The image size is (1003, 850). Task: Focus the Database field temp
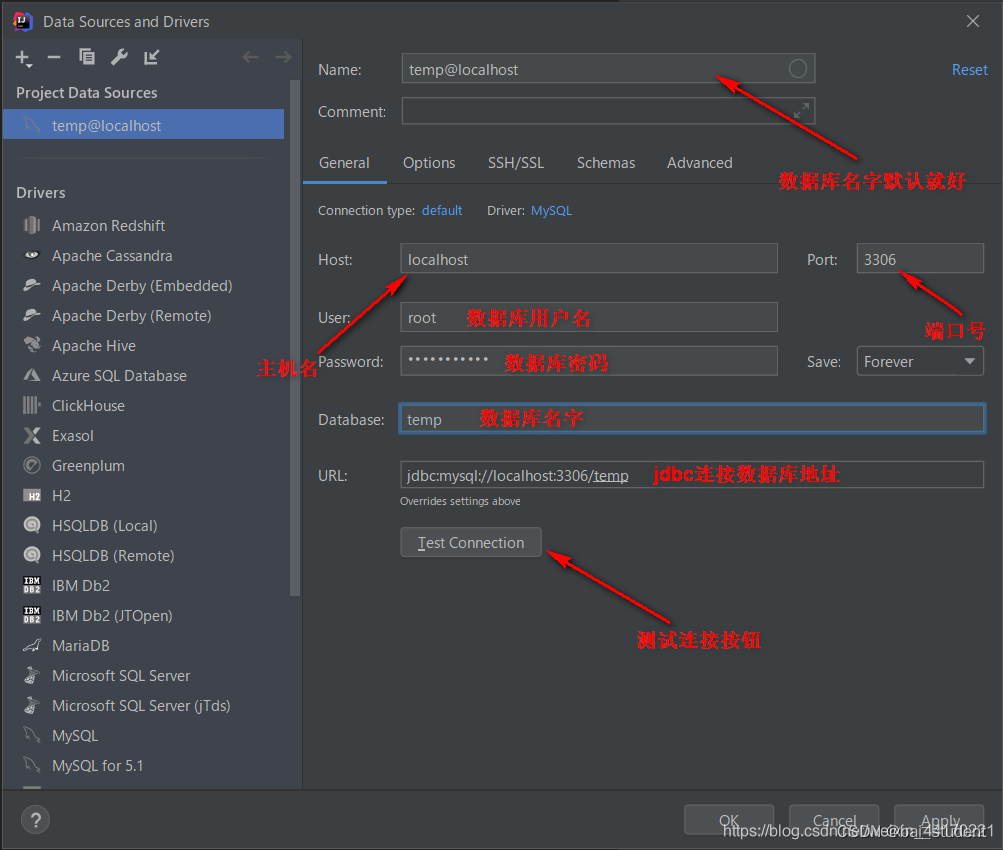click(x=692, y=419)
